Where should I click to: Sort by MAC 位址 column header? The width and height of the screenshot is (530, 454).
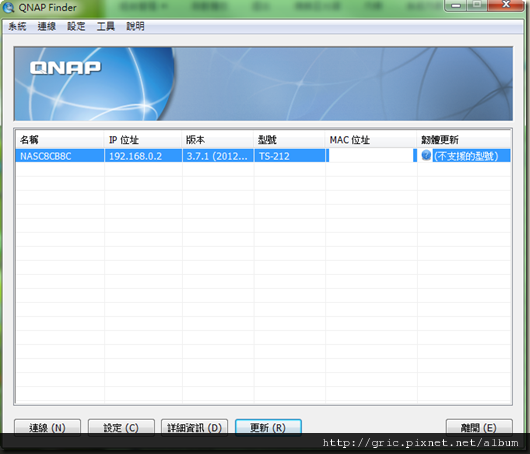pyautogui.click(x=370, y=140)
